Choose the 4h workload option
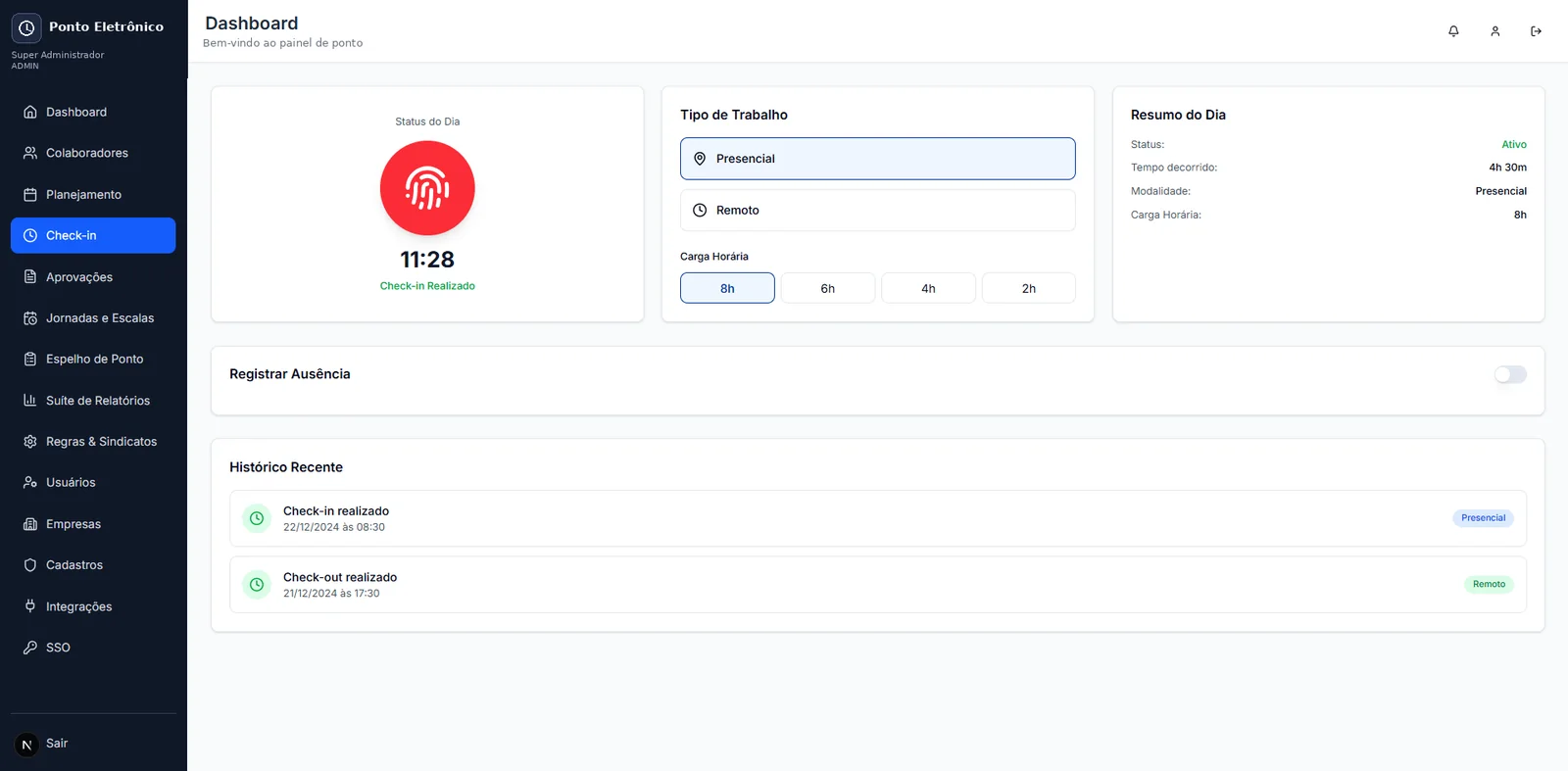This screenshot has width=1568, height=771. point(928,288)
